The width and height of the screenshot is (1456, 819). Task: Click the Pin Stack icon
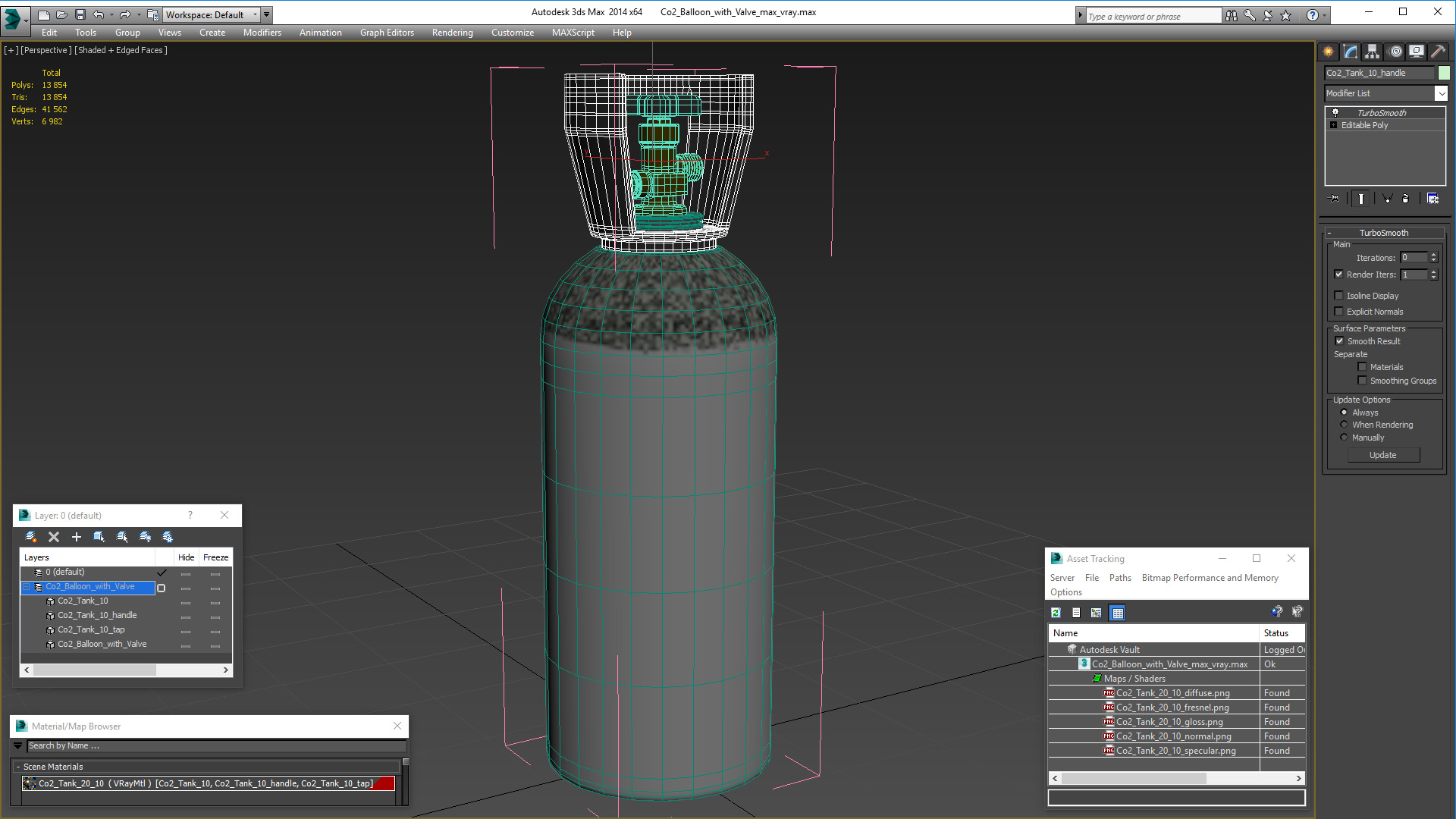tap(1335, 199)
